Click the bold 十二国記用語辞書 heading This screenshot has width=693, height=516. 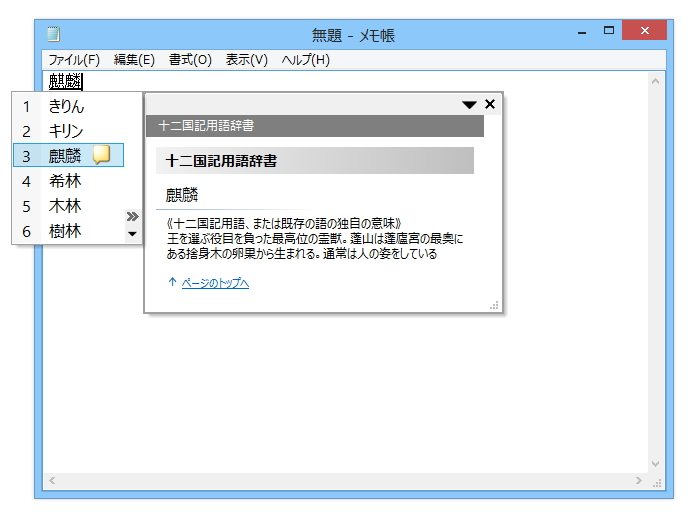221,161
